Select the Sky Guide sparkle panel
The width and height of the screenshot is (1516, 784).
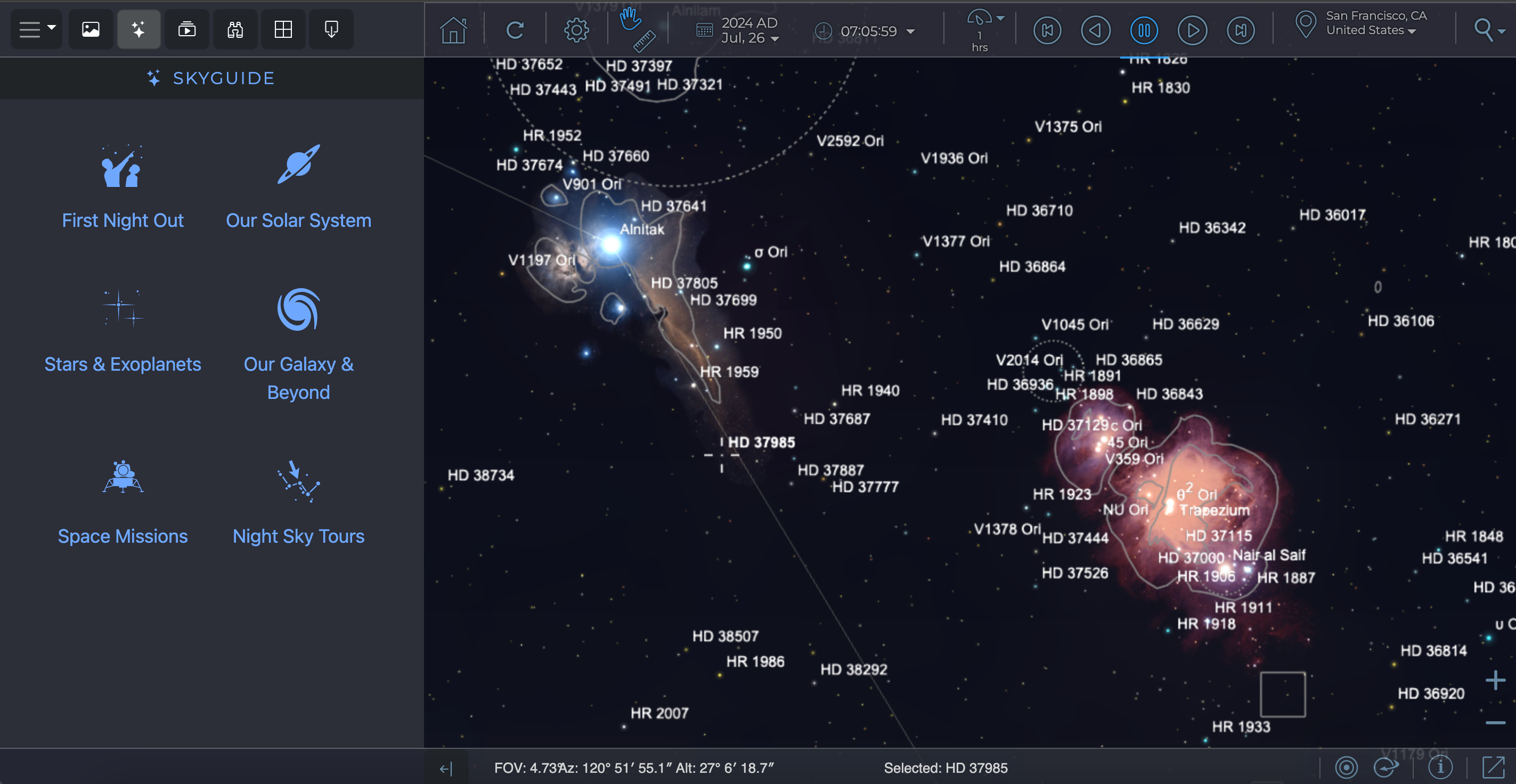[138, 29]
